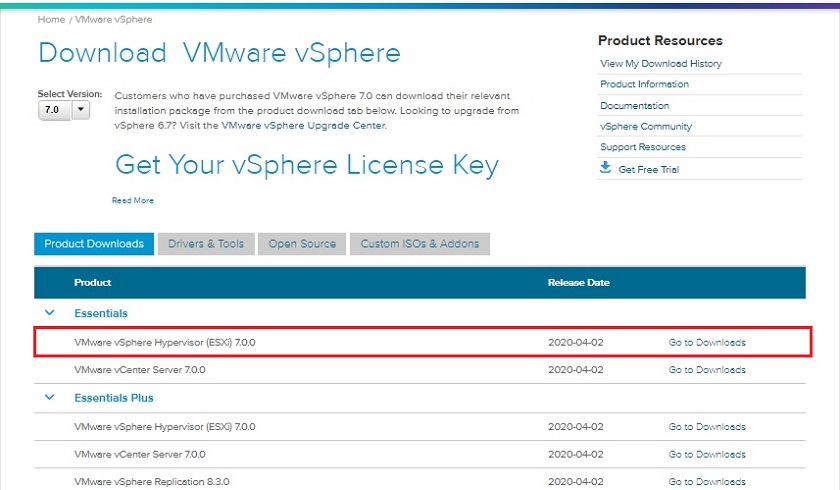This screenshot has height=490, width=840.
Task: Open the Select Version dropdown arrow
Action: point(81,110)
